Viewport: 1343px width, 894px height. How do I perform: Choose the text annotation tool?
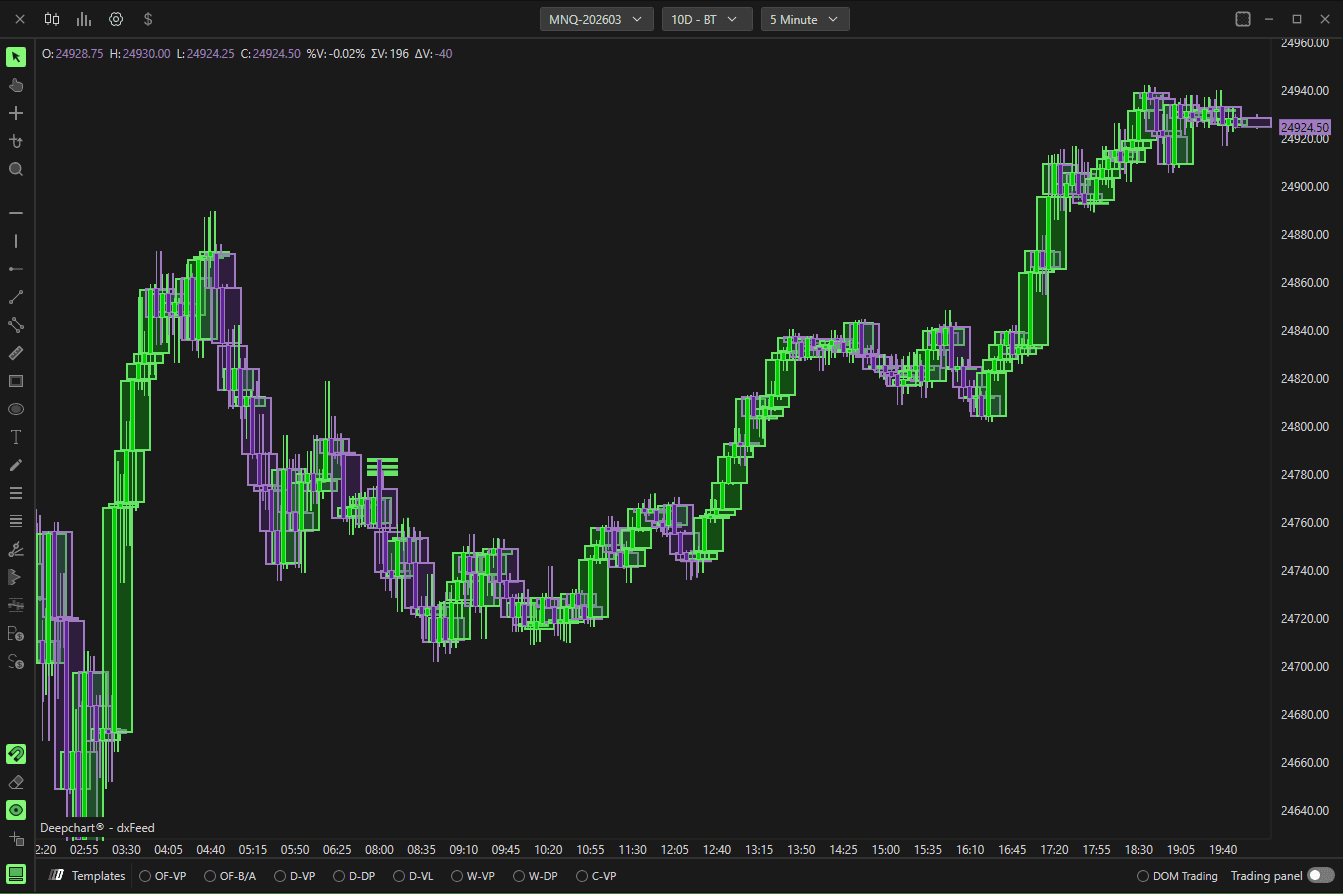[16, 437]
